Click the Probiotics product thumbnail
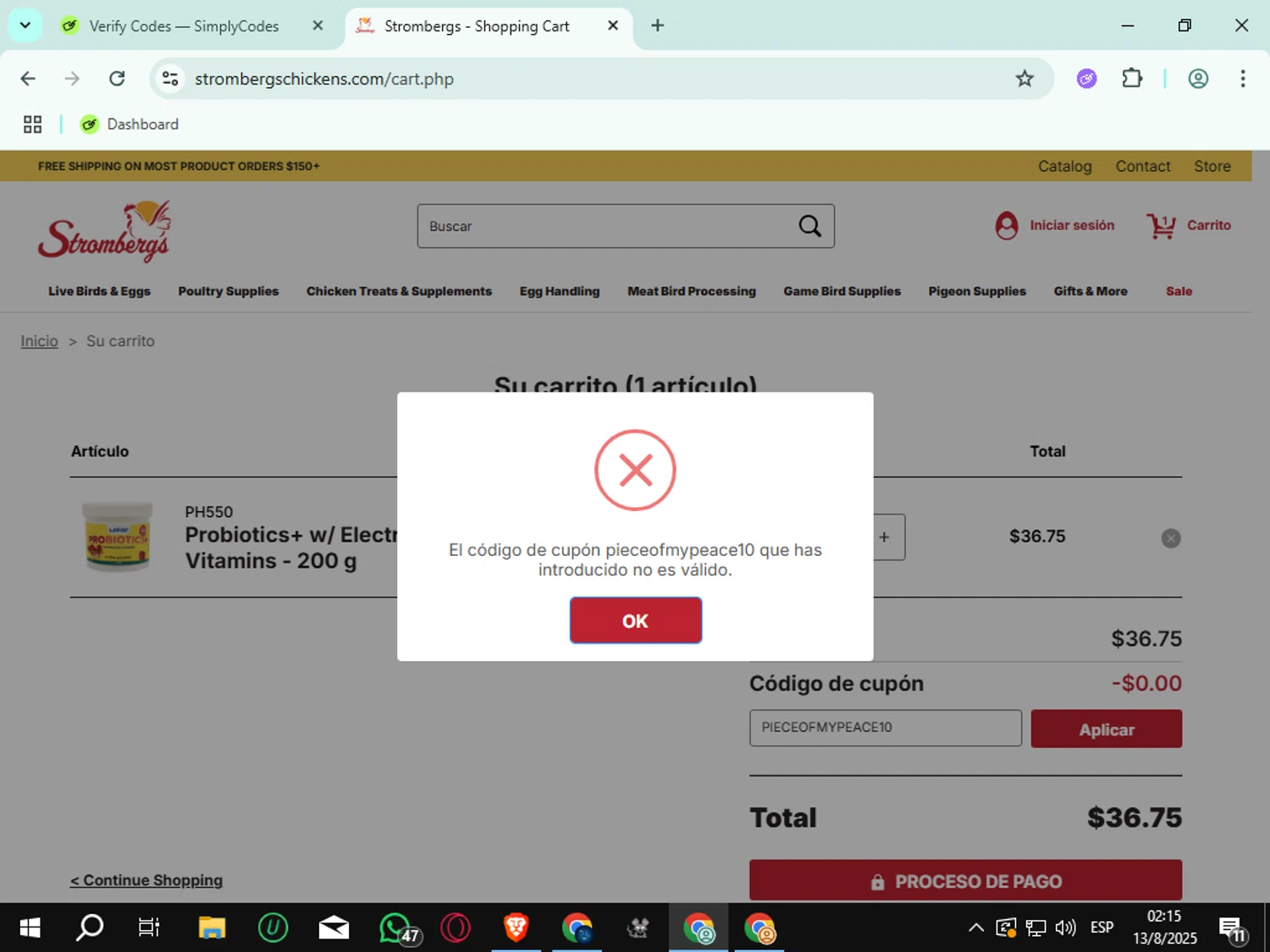 click(117, 536)
